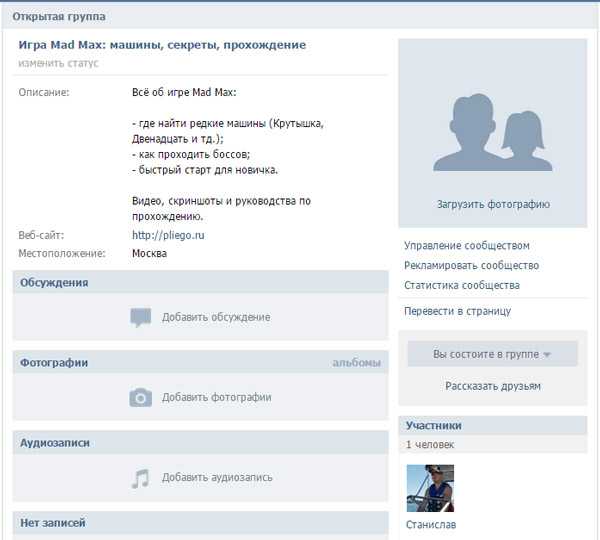
Task: Click 'Добавить фотографии' link
Action: pos(217,397)
